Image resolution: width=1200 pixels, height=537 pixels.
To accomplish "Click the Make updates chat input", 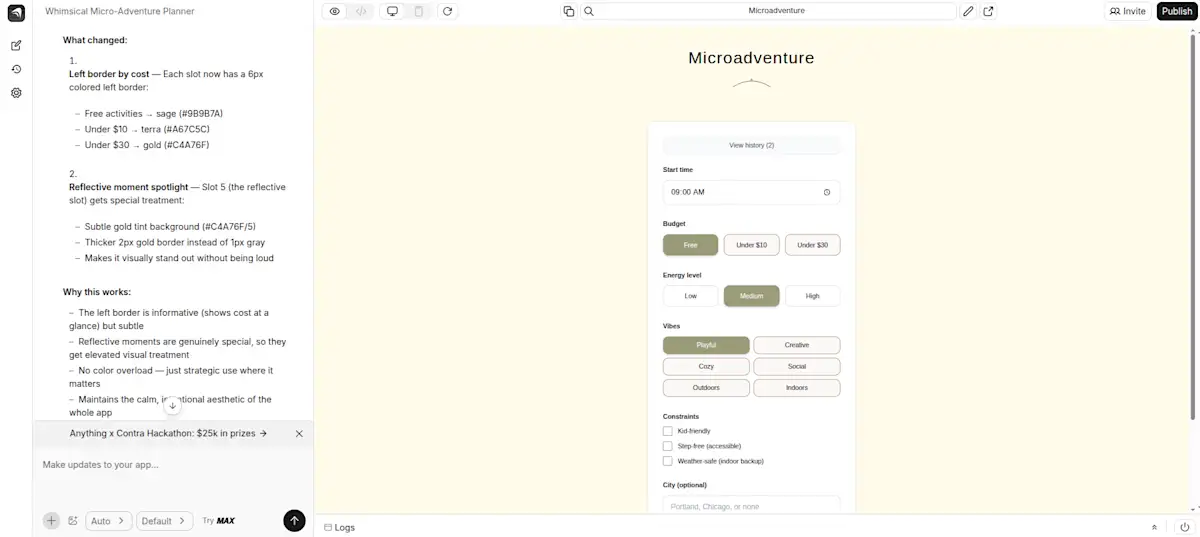I will [x=173, y=465].
